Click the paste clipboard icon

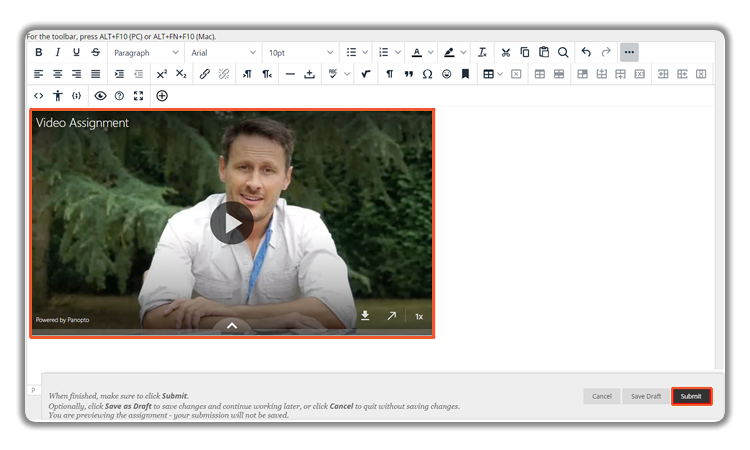point(544,52)
